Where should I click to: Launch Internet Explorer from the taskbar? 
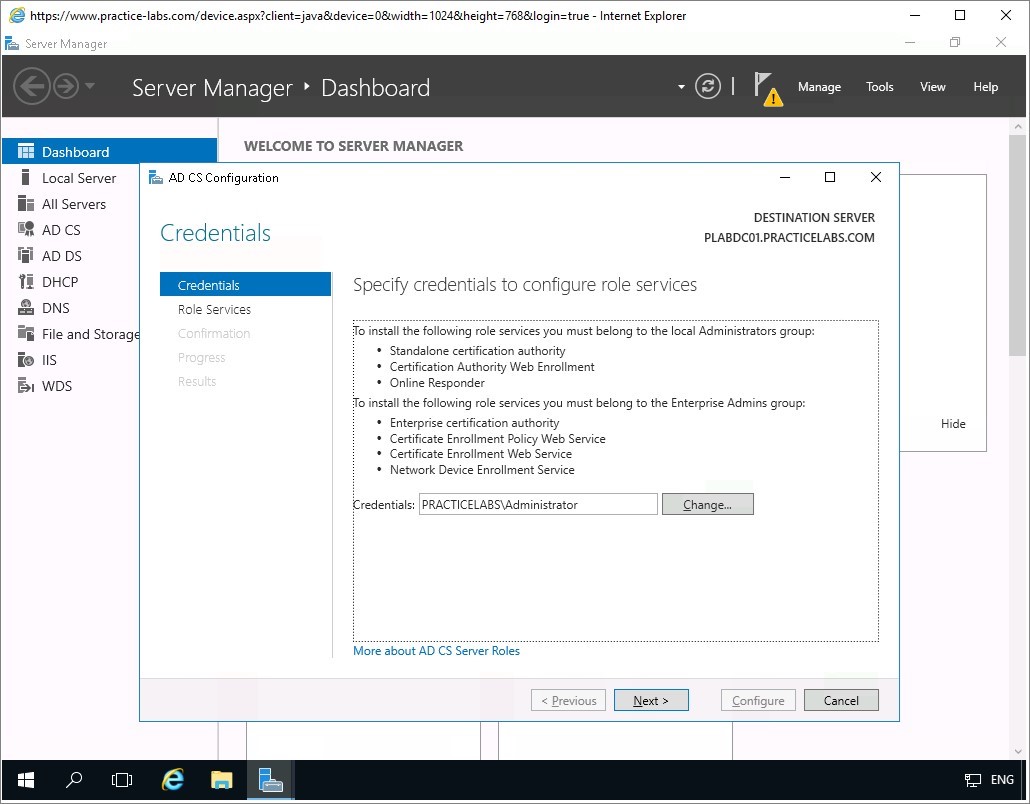pos(173,780)
